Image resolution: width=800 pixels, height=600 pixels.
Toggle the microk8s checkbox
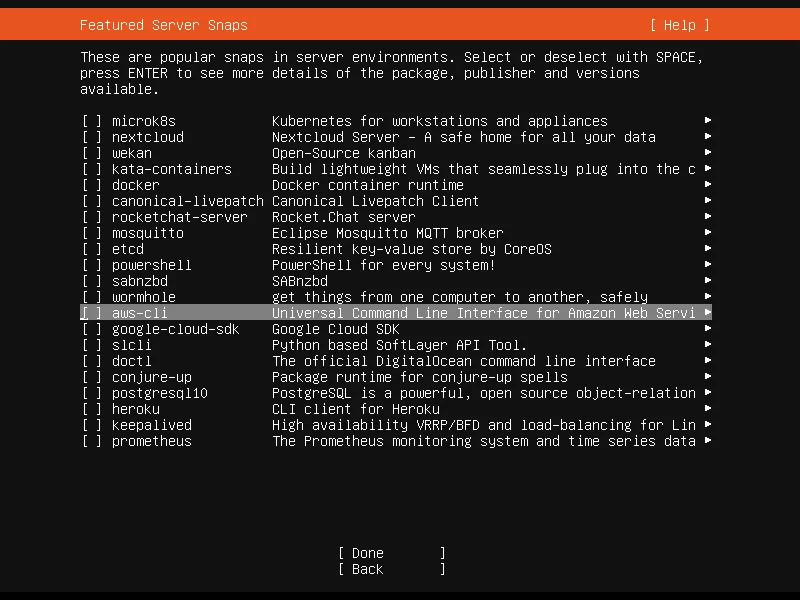point(92,121)
